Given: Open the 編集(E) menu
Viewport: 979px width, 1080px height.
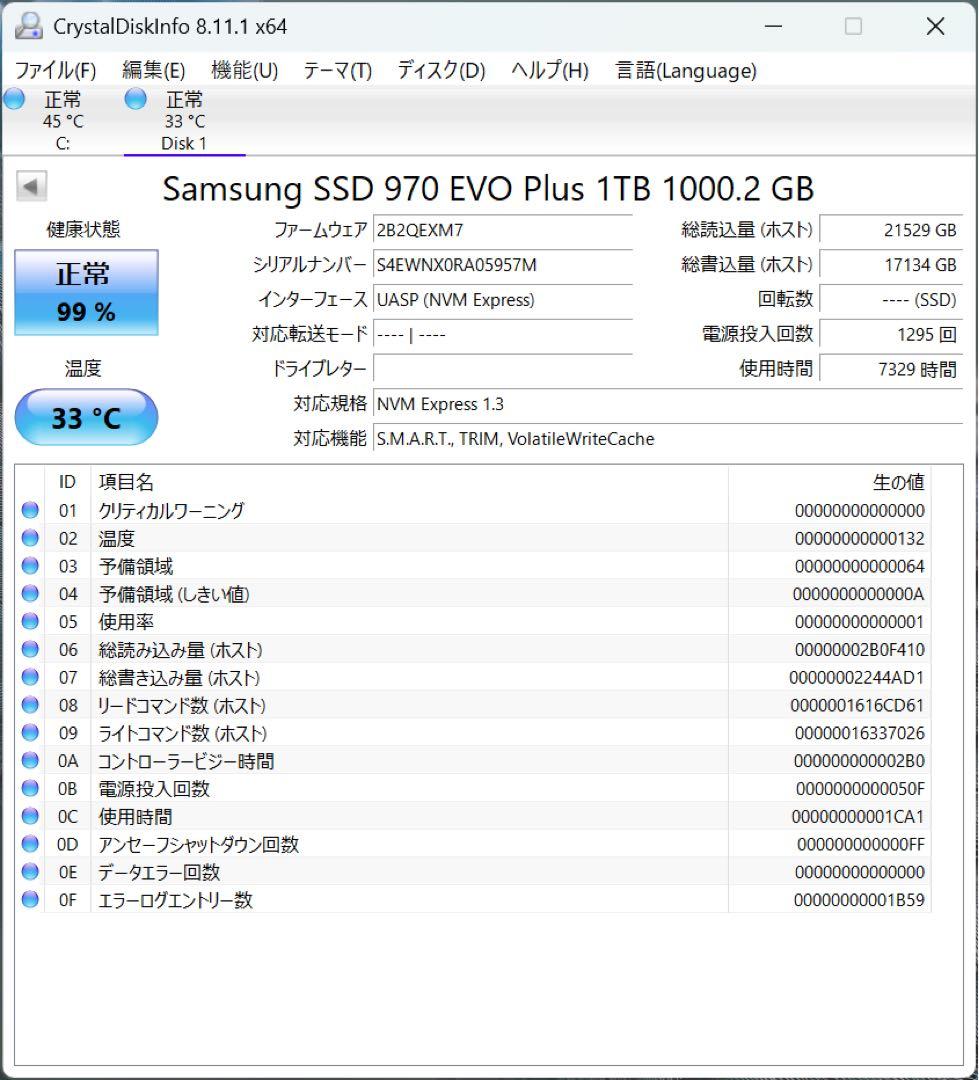Looking at the screenshot, I should click(x=154, y=70).
